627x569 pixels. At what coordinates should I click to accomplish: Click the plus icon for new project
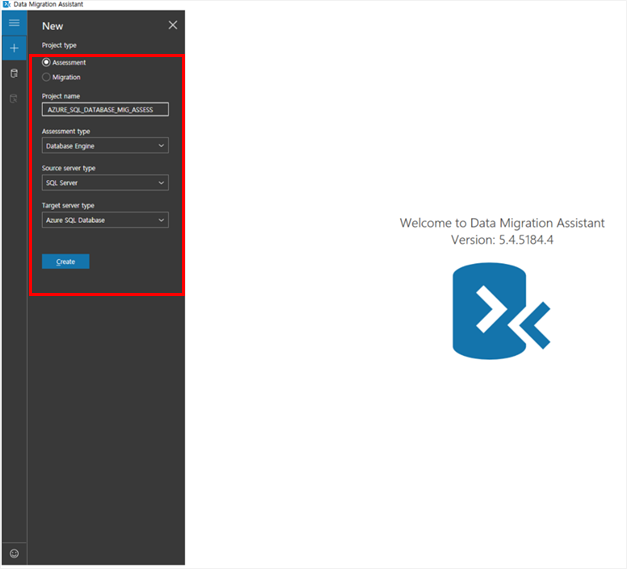click(14, 48)
